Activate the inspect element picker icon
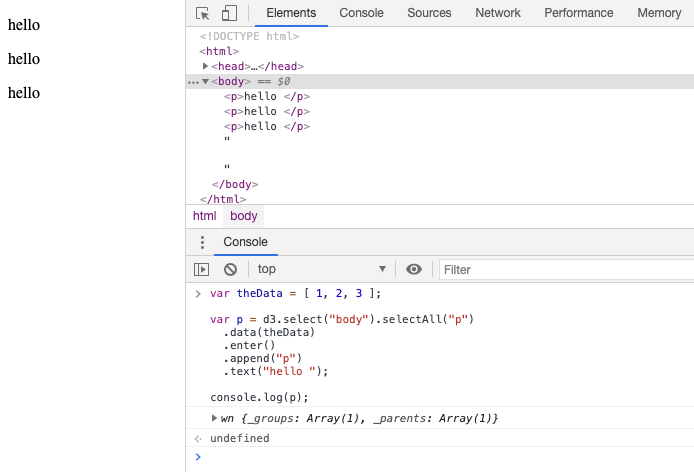Viewport: 694px width, 472px height. tap(202, 13)
